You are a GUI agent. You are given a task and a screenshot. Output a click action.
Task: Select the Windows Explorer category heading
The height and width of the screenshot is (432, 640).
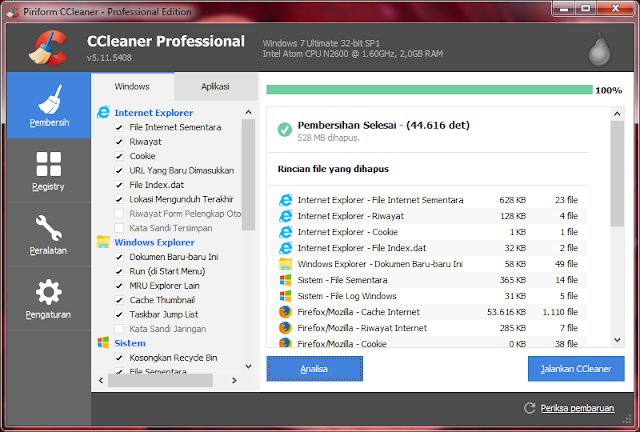click(x=154, y=242)
